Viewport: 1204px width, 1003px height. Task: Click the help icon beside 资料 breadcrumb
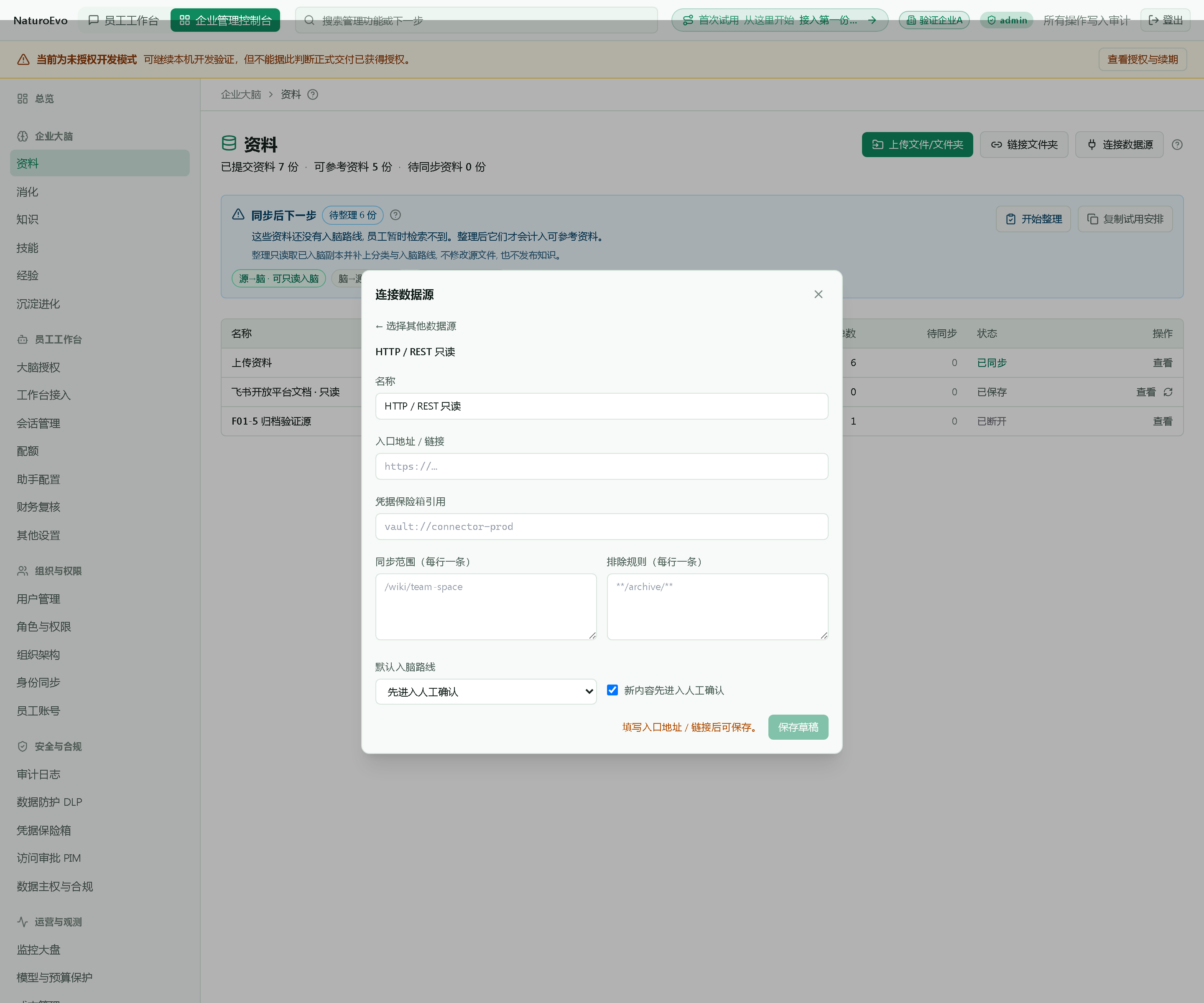point(312,94)
